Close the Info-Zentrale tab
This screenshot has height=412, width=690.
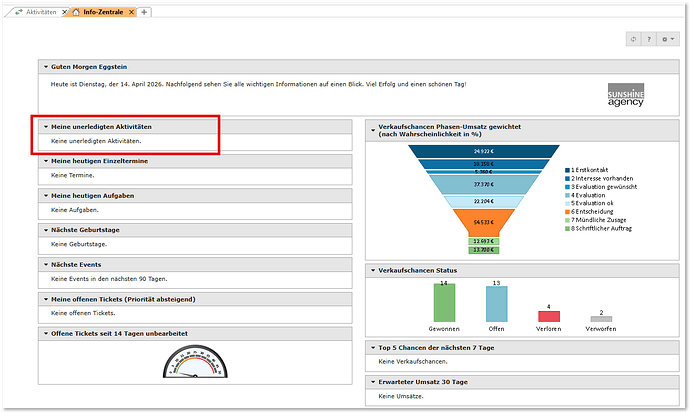[x=132, y=12]
